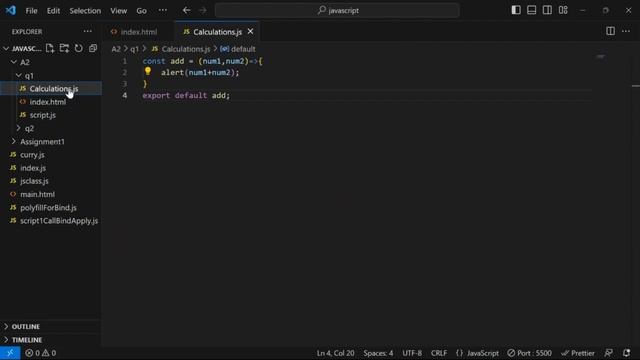Click the default symbol breadcrumb
The height and width of the screenshot is (360, 640).
(x=238, y=49)
